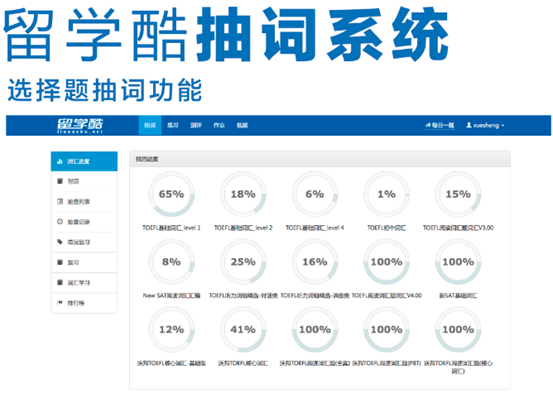Screen dimensions: 553x394
Task: Switch to the 练习 nav tab
Action: pos(173,125)
